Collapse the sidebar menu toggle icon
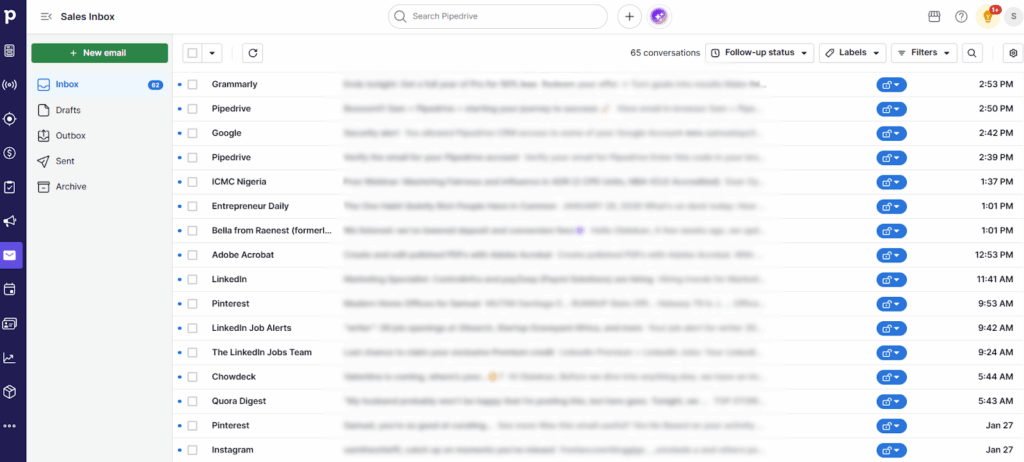This screenshot has width=1024, height=462. pyautogui.click(x=46, y=16)
